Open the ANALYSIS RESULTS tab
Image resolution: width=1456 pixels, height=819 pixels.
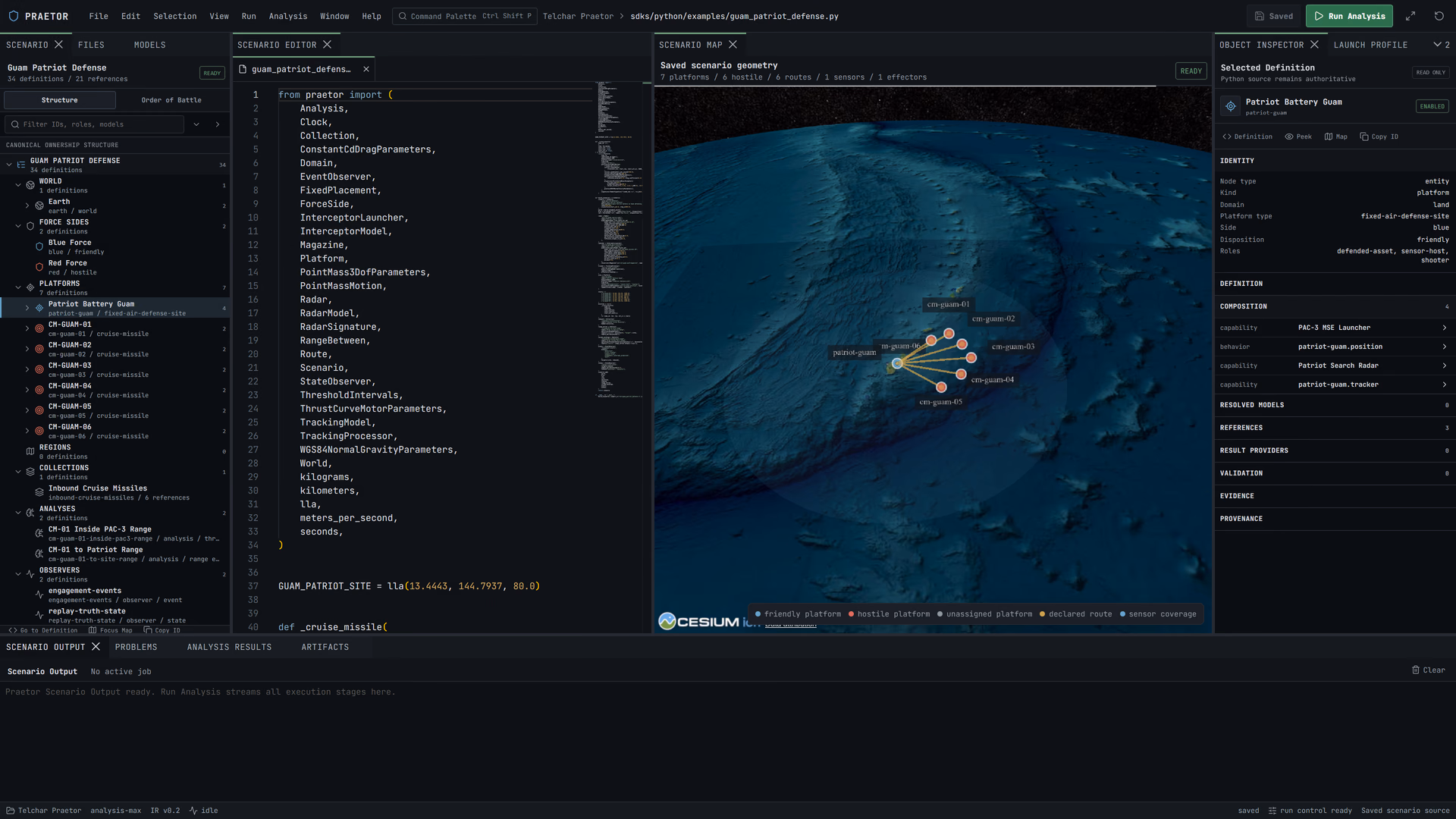point(229,647)
